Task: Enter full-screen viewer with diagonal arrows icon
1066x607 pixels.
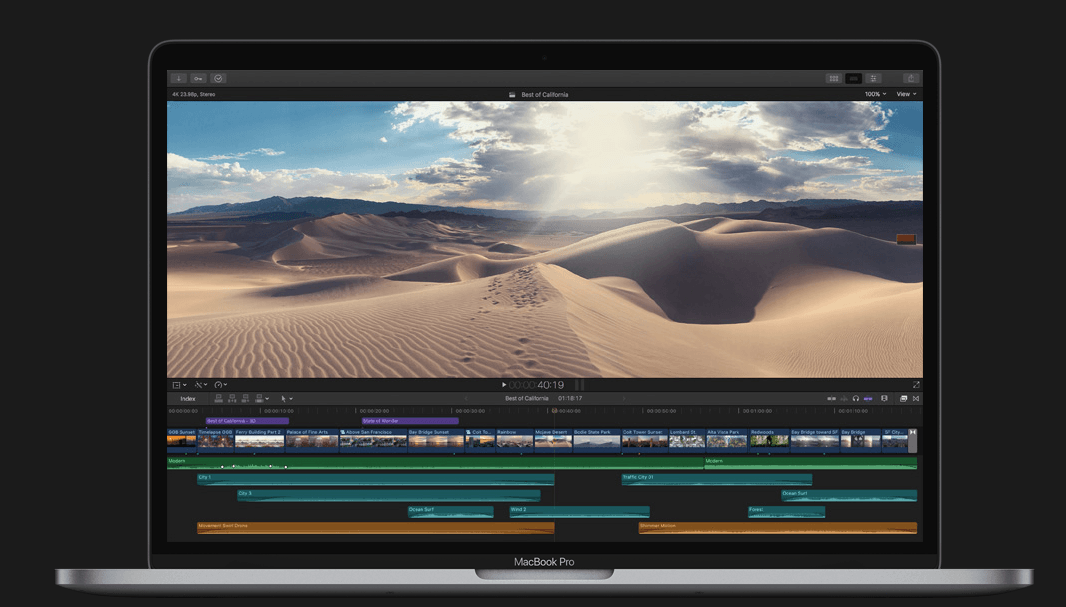Action: [x=916, y=385]
